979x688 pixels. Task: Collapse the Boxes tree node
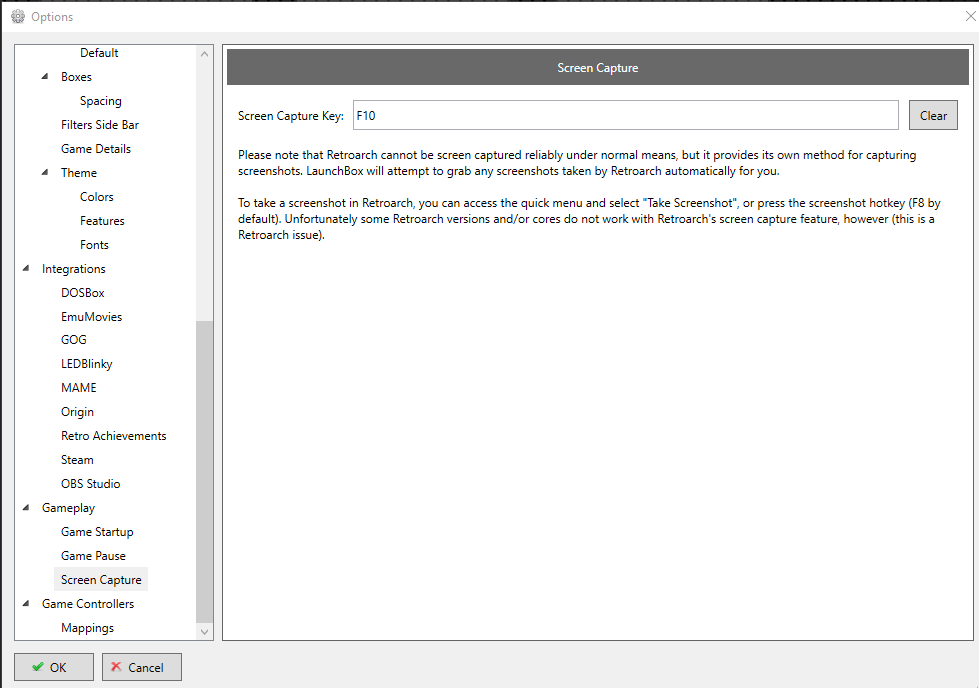tap(45, 76)
